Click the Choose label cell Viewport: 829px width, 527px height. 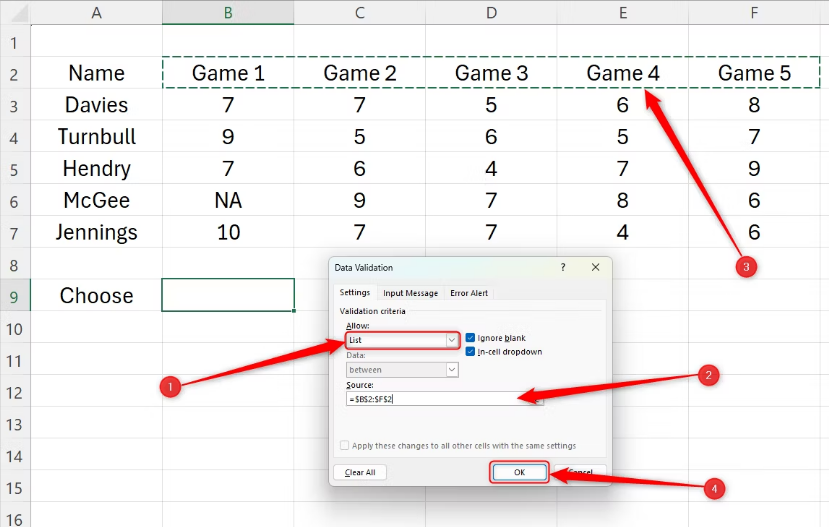(96, 295)
